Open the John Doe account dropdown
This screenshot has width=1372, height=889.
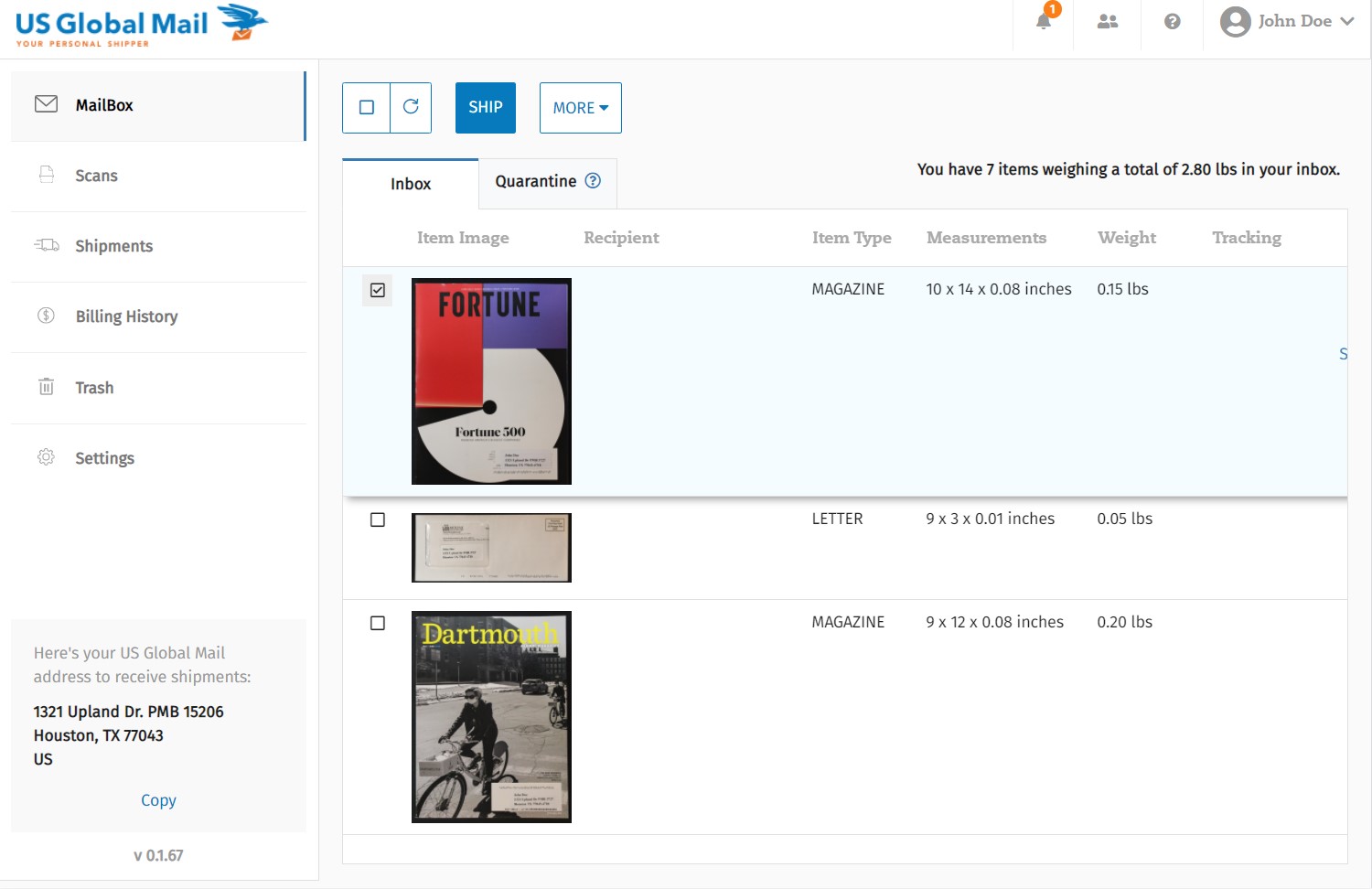1288,21
